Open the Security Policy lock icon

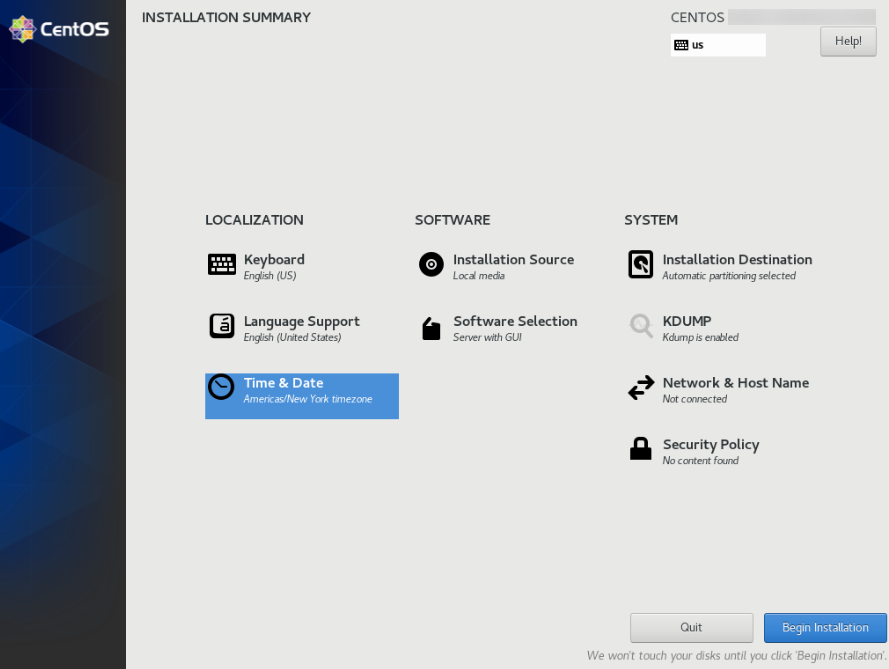click(x=641, y=448)
